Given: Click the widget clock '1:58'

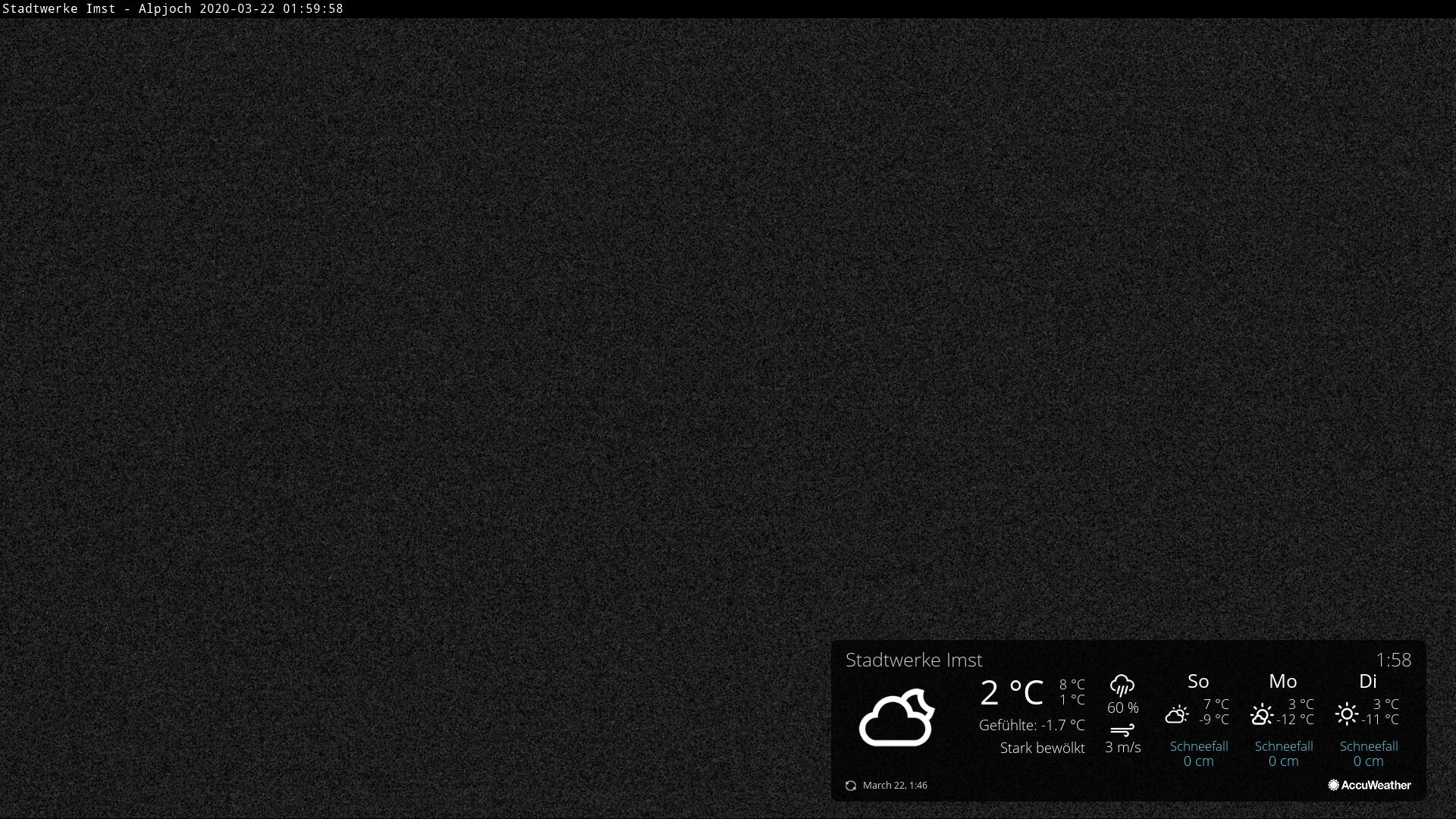Looking at the screenshot, I should pyautogui.click(x=1394, y=660).
